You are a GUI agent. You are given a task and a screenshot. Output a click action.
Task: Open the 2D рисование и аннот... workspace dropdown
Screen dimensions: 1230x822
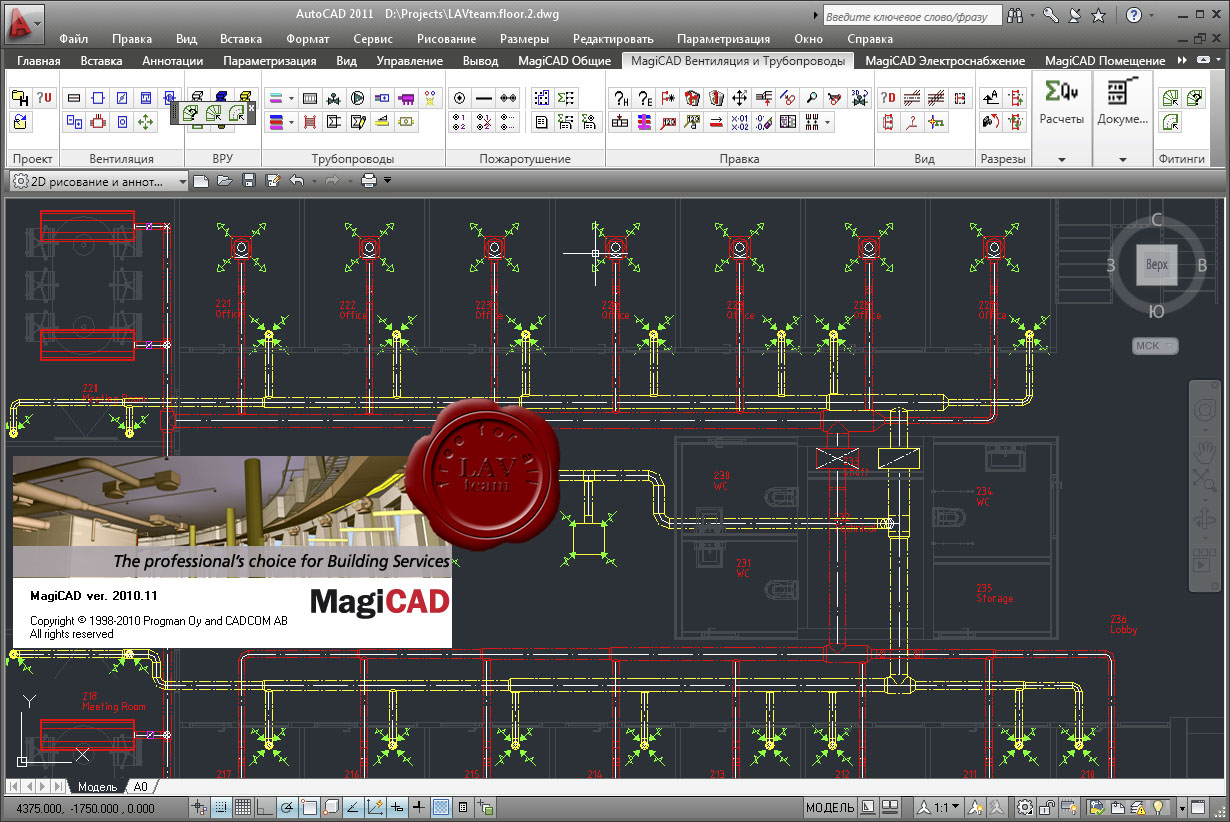[x=97, y=181]
